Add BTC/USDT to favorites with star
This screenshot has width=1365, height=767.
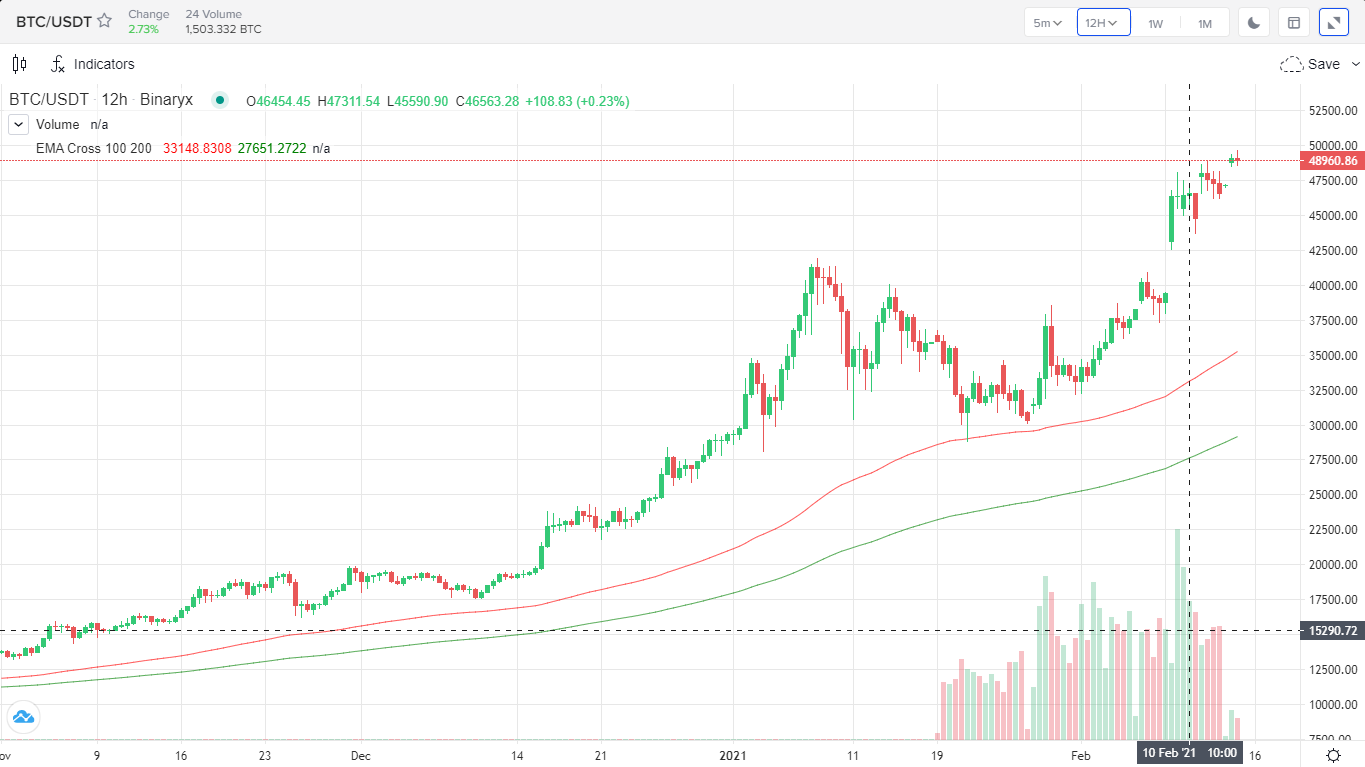[104, 21]
